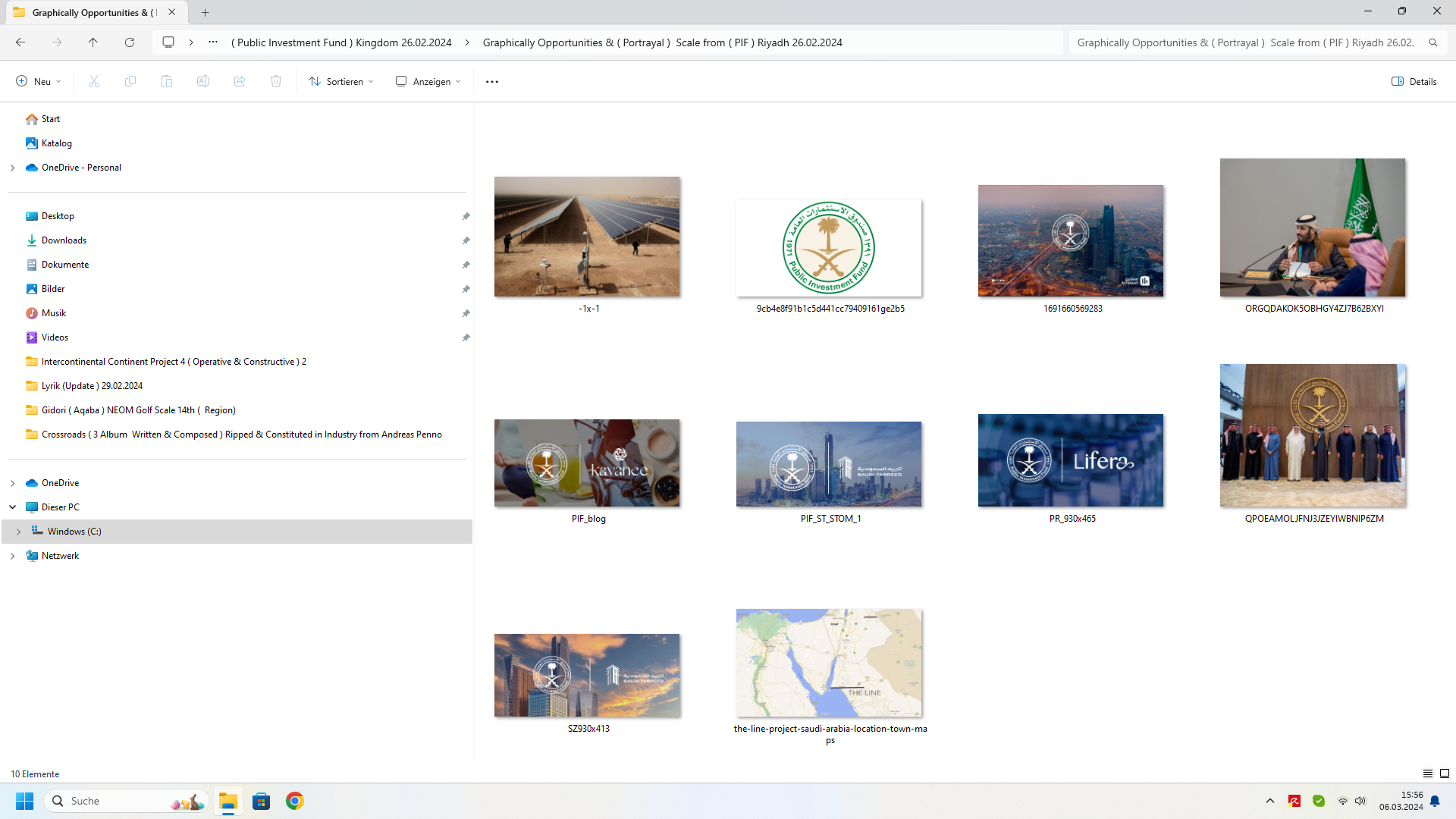Show hidden system tray icons
Screen dimensions: 1456x819
[x=1270, y=801]
